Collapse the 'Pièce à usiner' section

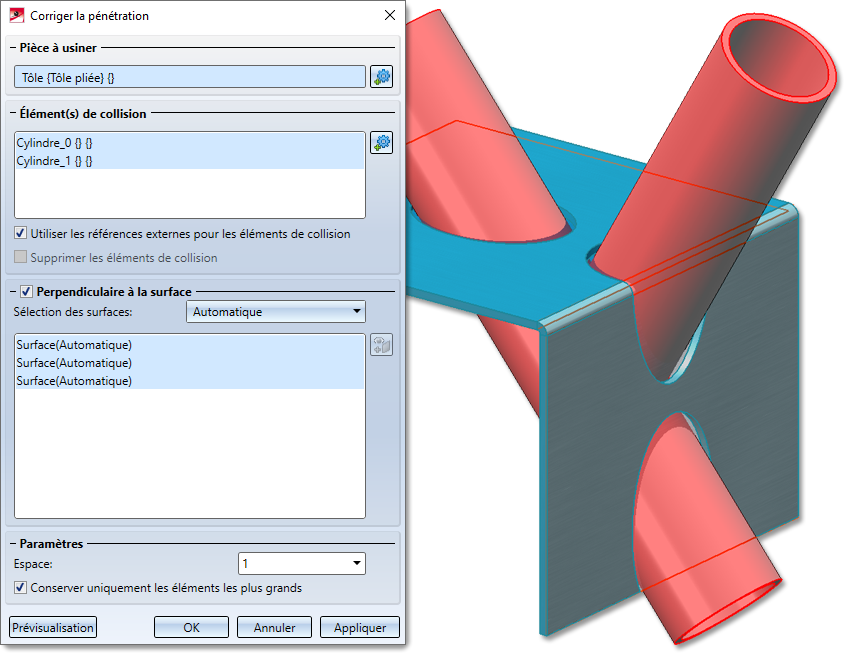tap(12, 48)
